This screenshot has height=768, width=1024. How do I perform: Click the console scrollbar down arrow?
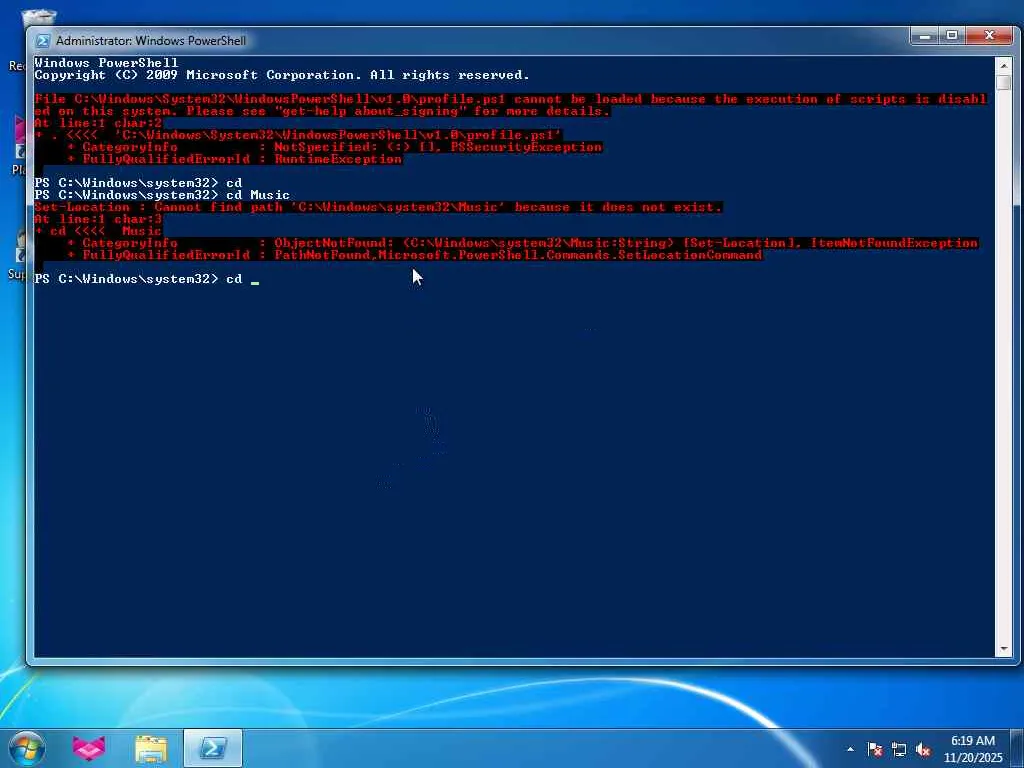[1004, 649]
